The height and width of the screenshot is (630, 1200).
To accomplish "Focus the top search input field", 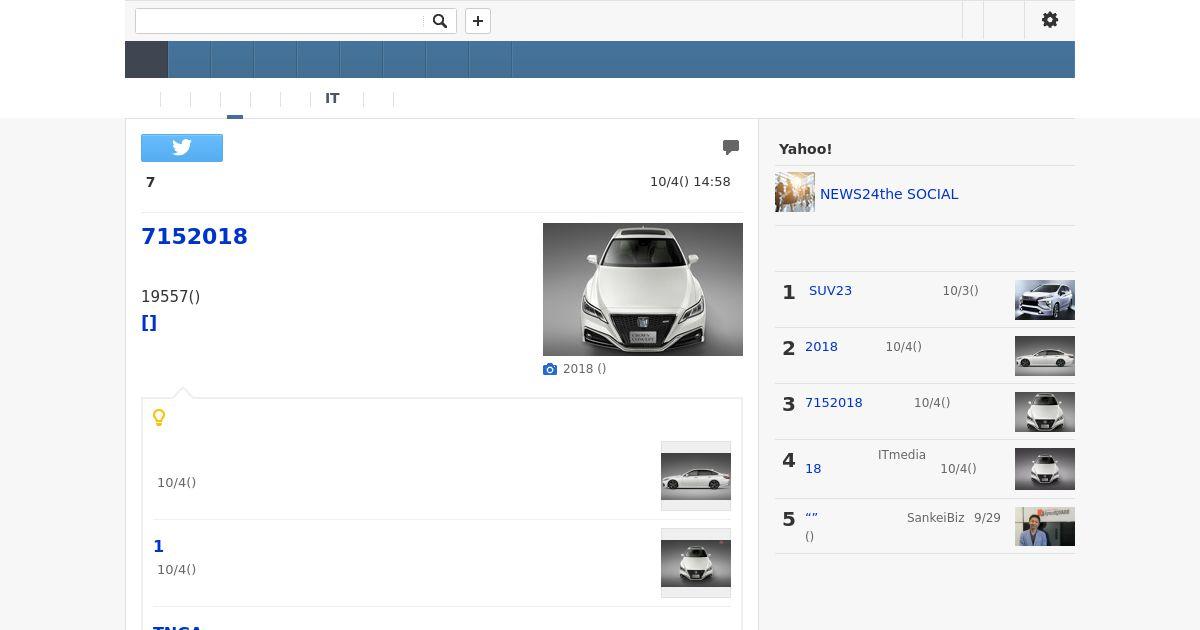I will pyautogui.click(x=279, y=21).
